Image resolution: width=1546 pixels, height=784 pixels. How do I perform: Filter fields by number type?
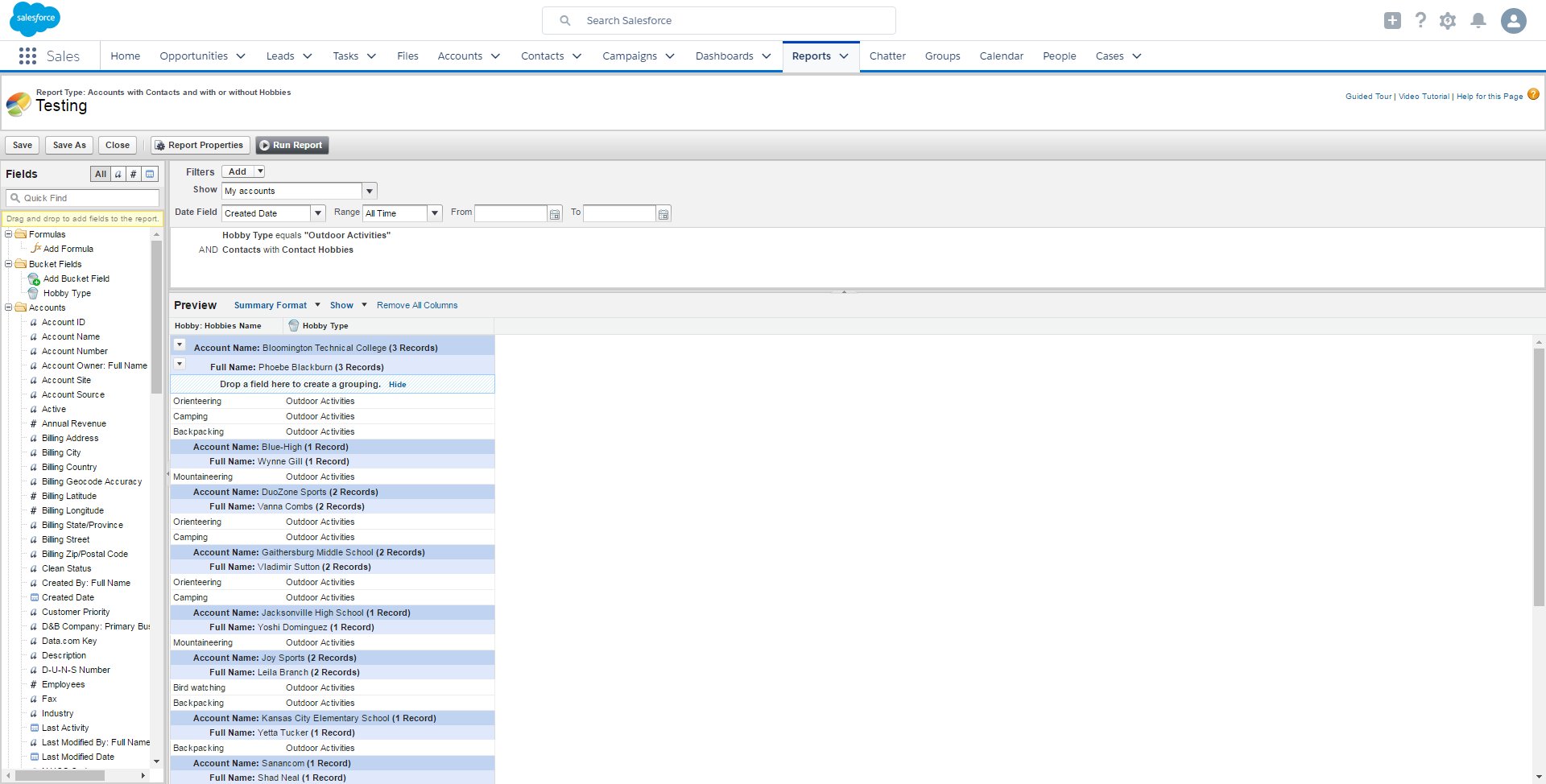pos(134,174)
